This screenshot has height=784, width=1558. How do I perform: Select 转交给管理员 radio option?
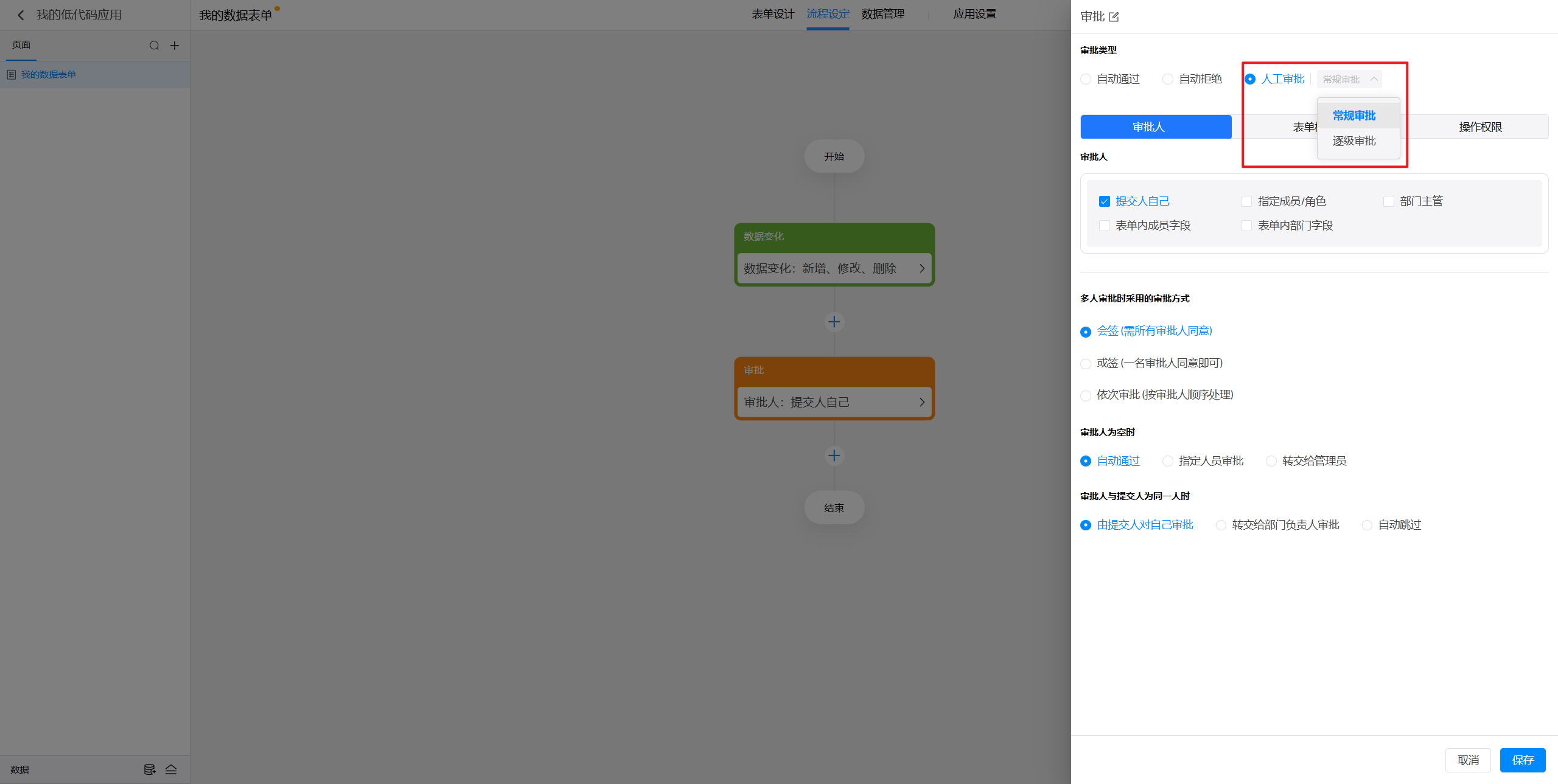click(1271, 461)
